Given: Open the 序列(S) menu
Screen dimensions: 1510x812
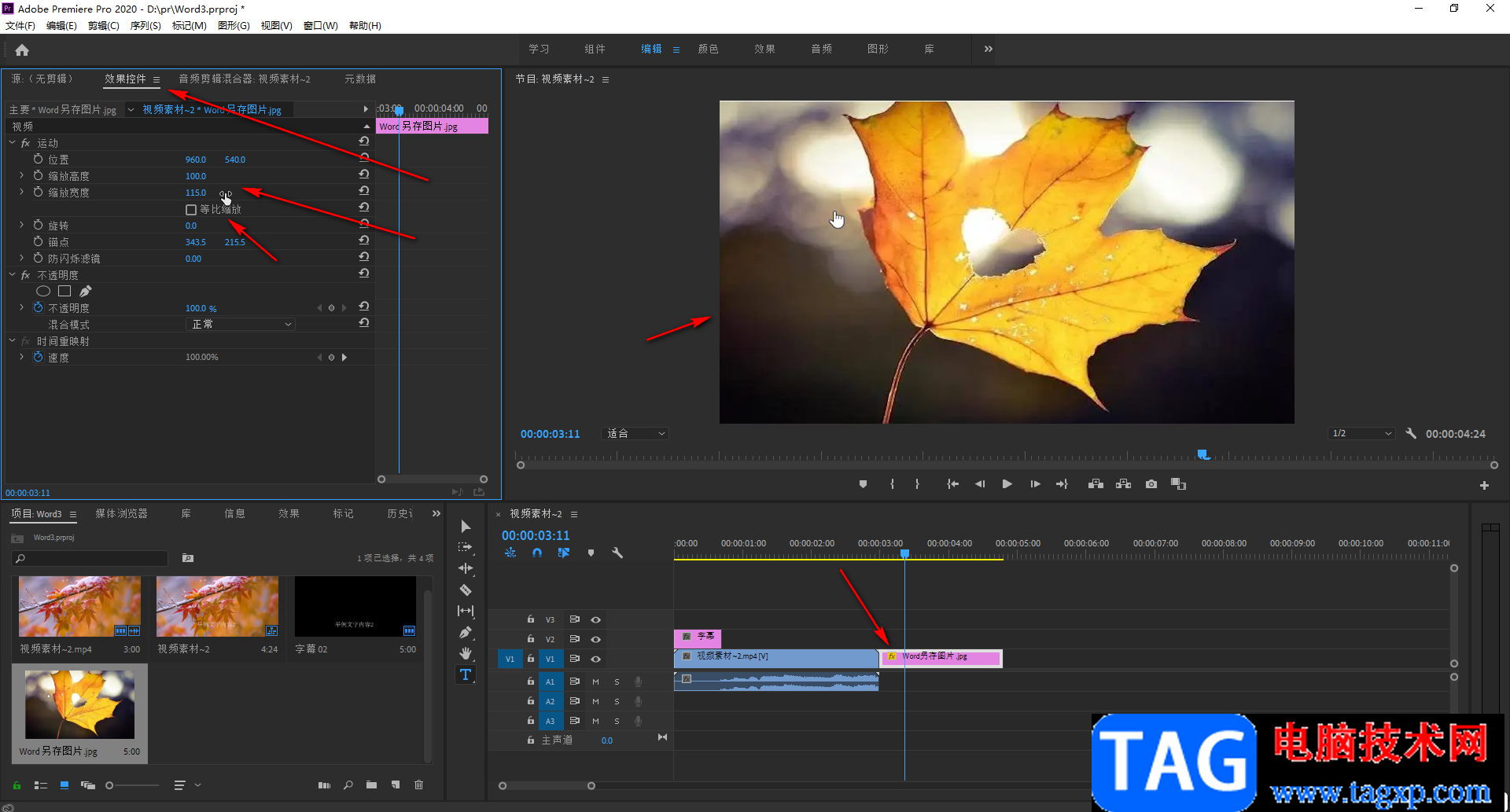Looking at the screenshot, I should [145, 26].
